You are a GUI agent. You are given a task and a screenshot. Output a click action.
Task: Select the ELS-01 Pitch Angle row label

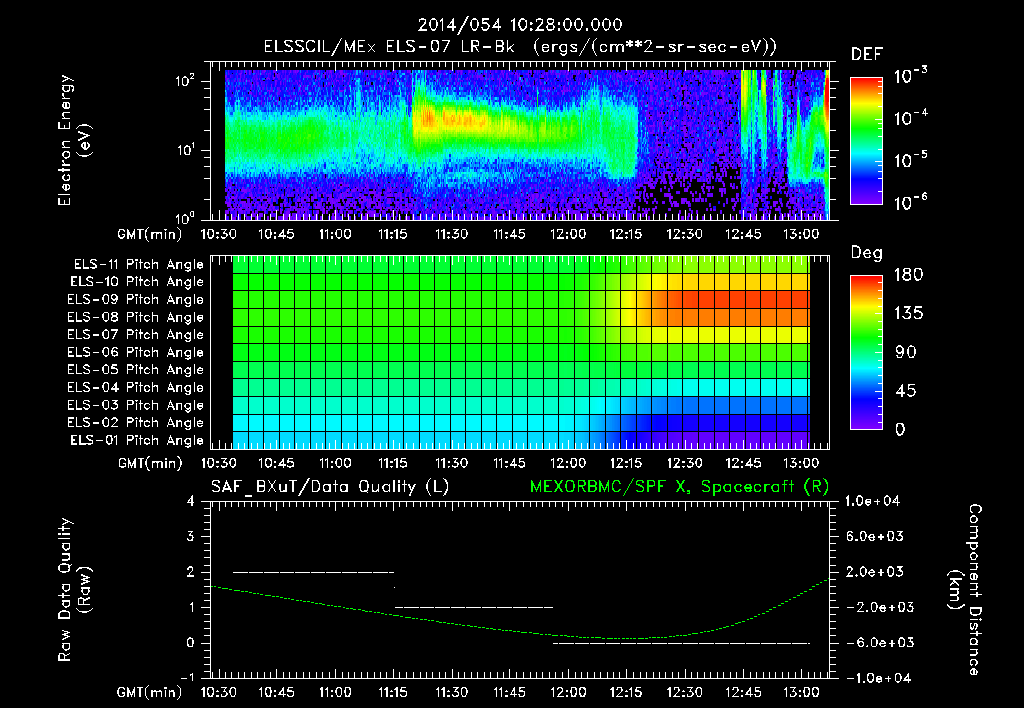137,440
